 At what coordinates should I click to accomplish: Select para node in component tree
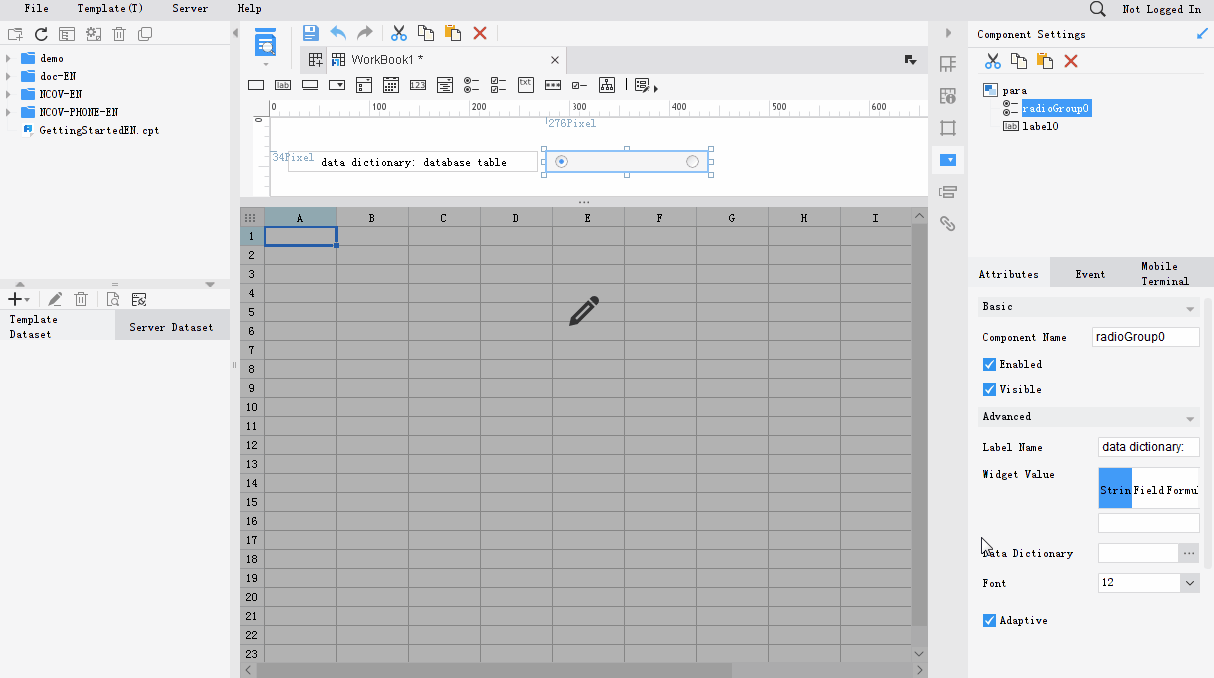1014,90
